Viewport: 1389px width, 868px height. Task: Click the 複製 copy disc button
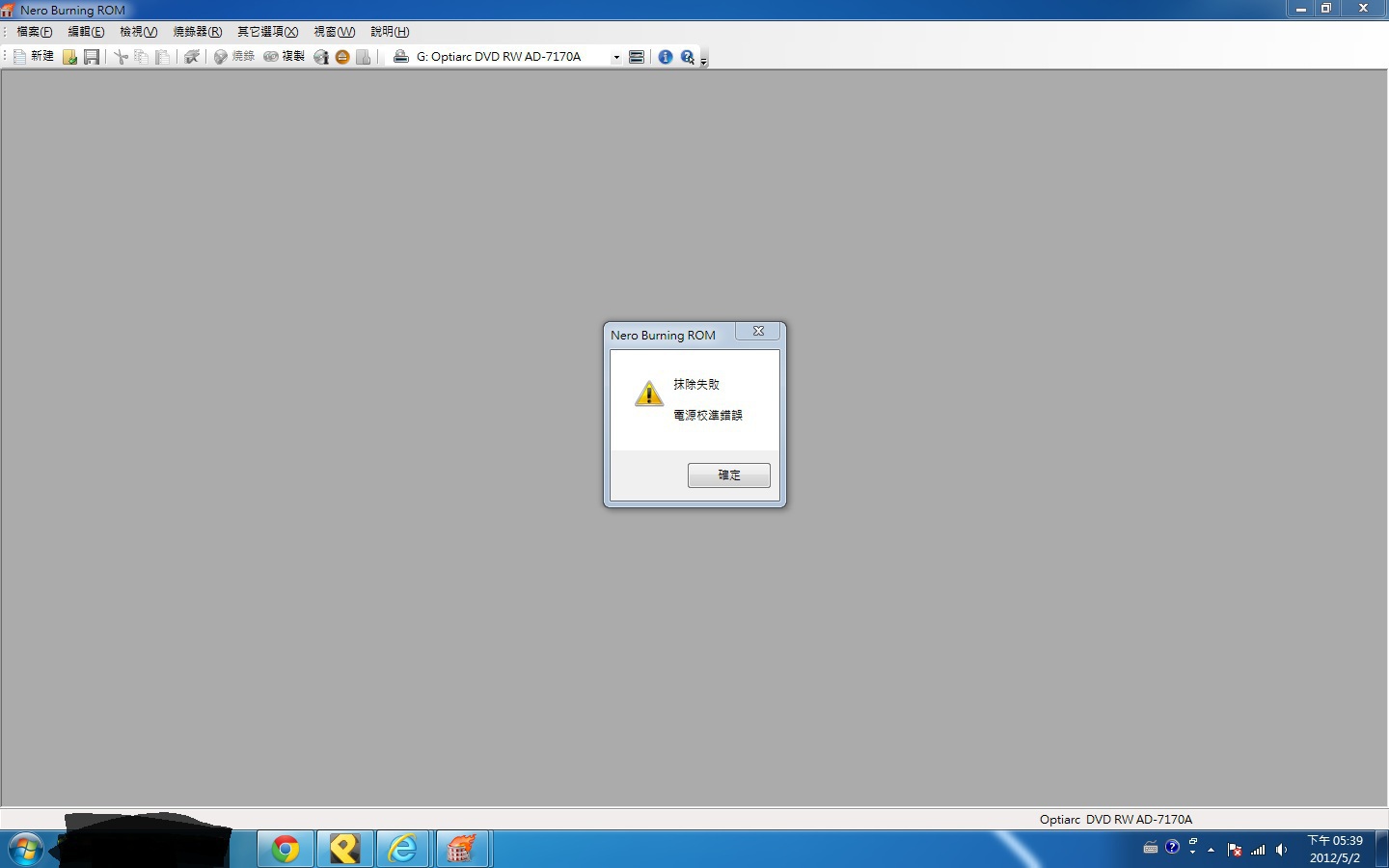[x=284, y=57]
